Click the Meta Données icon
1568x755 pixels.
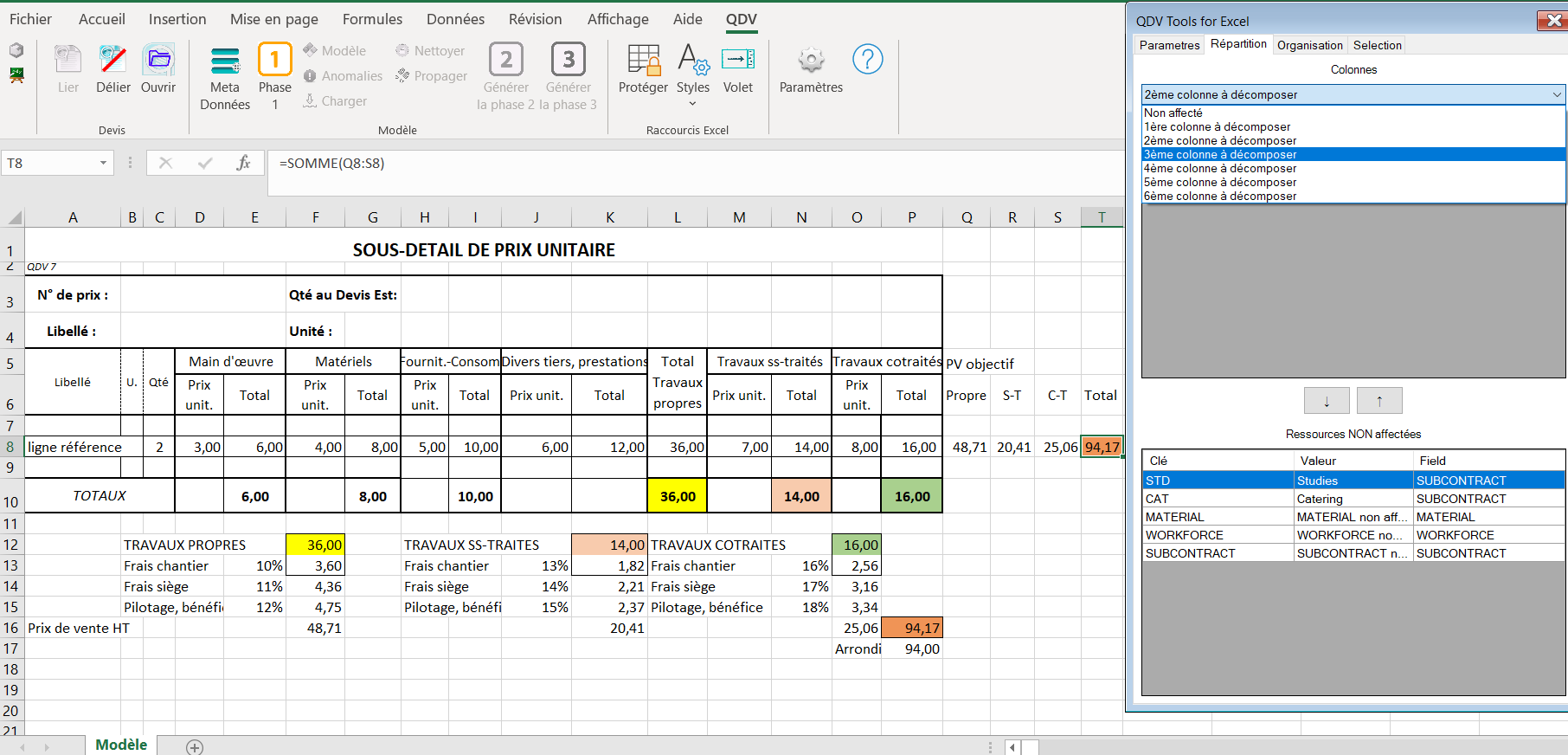225,61
